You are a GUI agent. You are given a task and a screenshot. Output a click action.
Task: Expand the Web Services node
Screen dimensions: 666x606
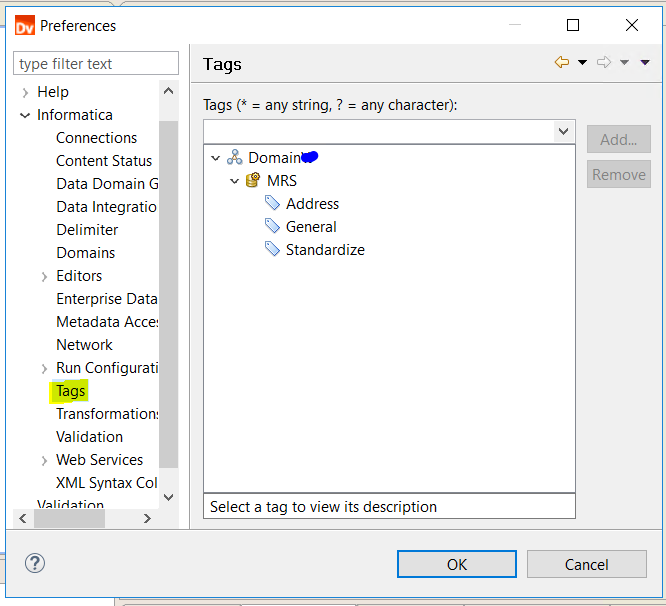(44, 461)
